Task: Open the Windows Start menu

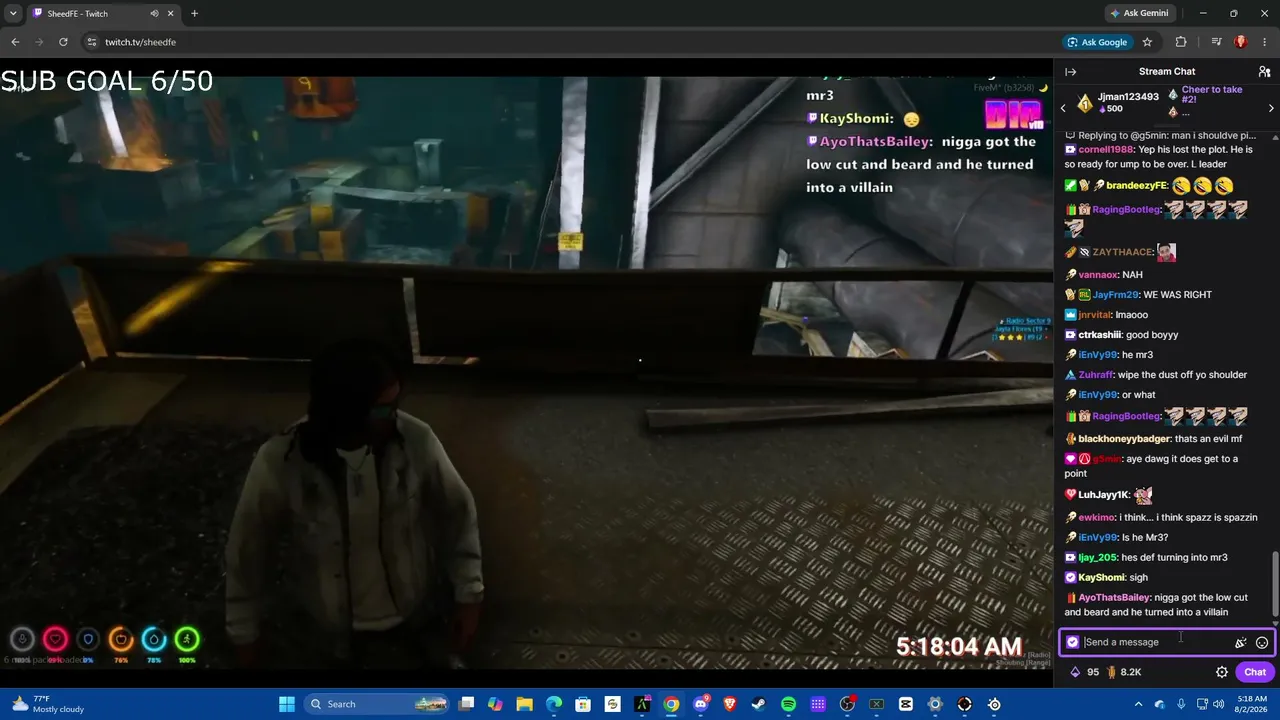Action: tap(287, 704)
